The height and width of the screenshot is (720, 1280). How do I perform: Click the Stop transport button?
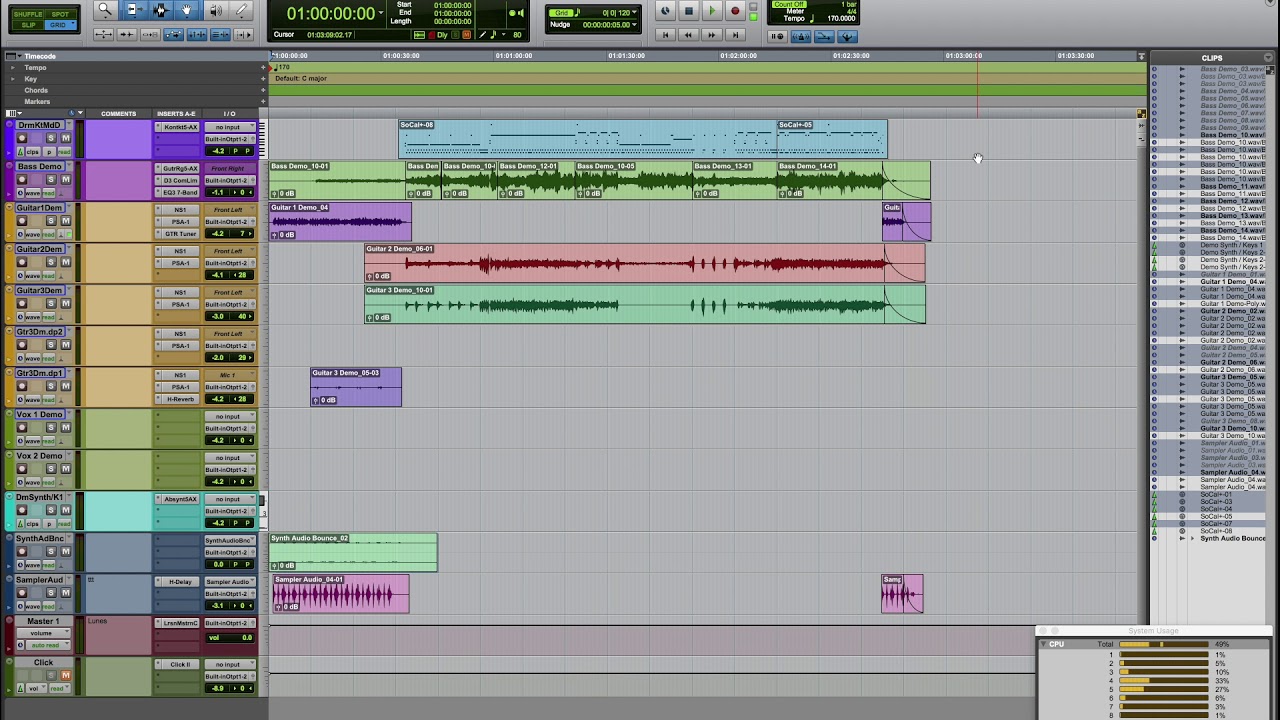[689, 11]
